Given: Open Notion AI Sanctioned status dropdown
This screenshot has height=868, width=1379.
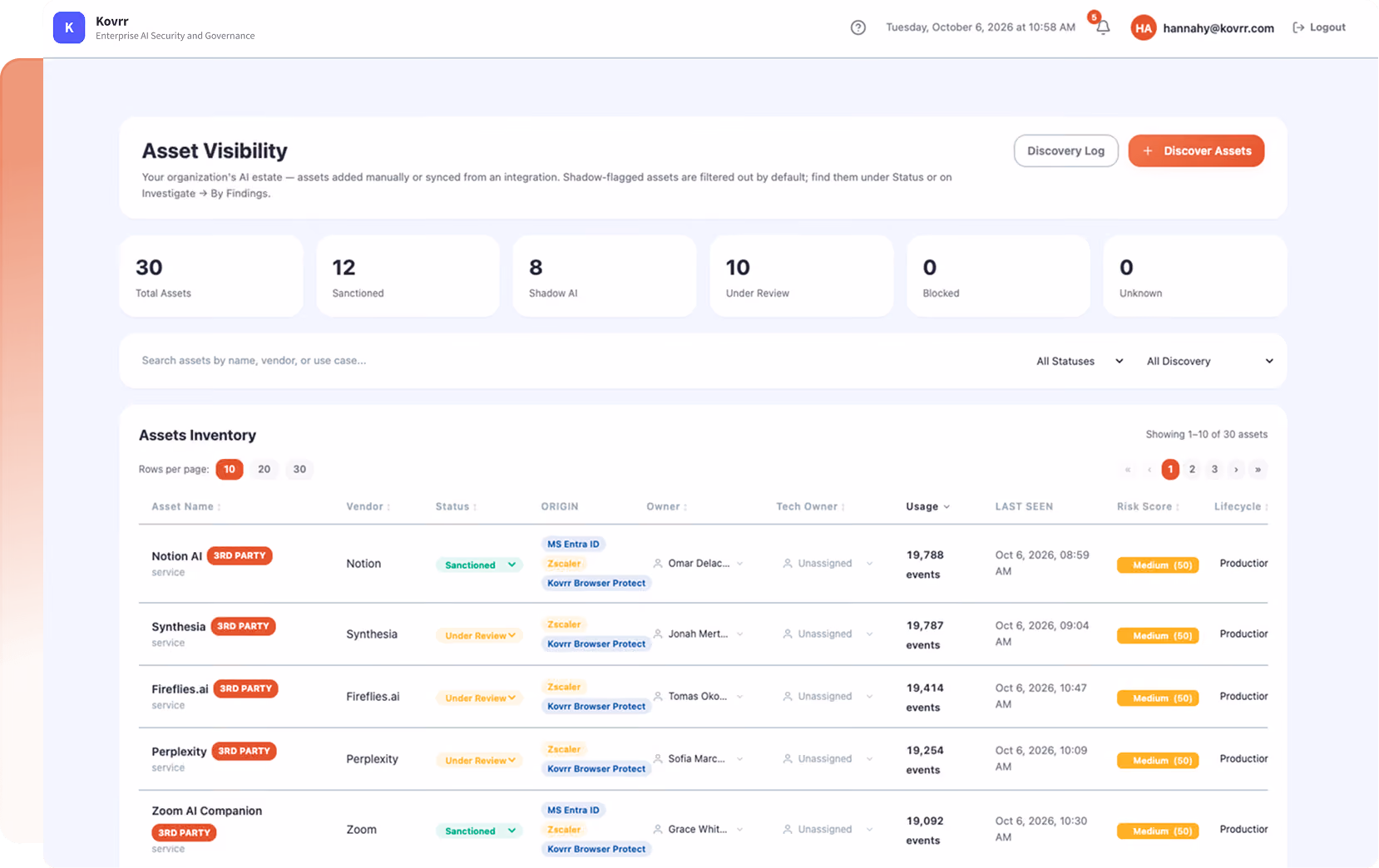Looking at the screenshot, I should pos(479,565).
